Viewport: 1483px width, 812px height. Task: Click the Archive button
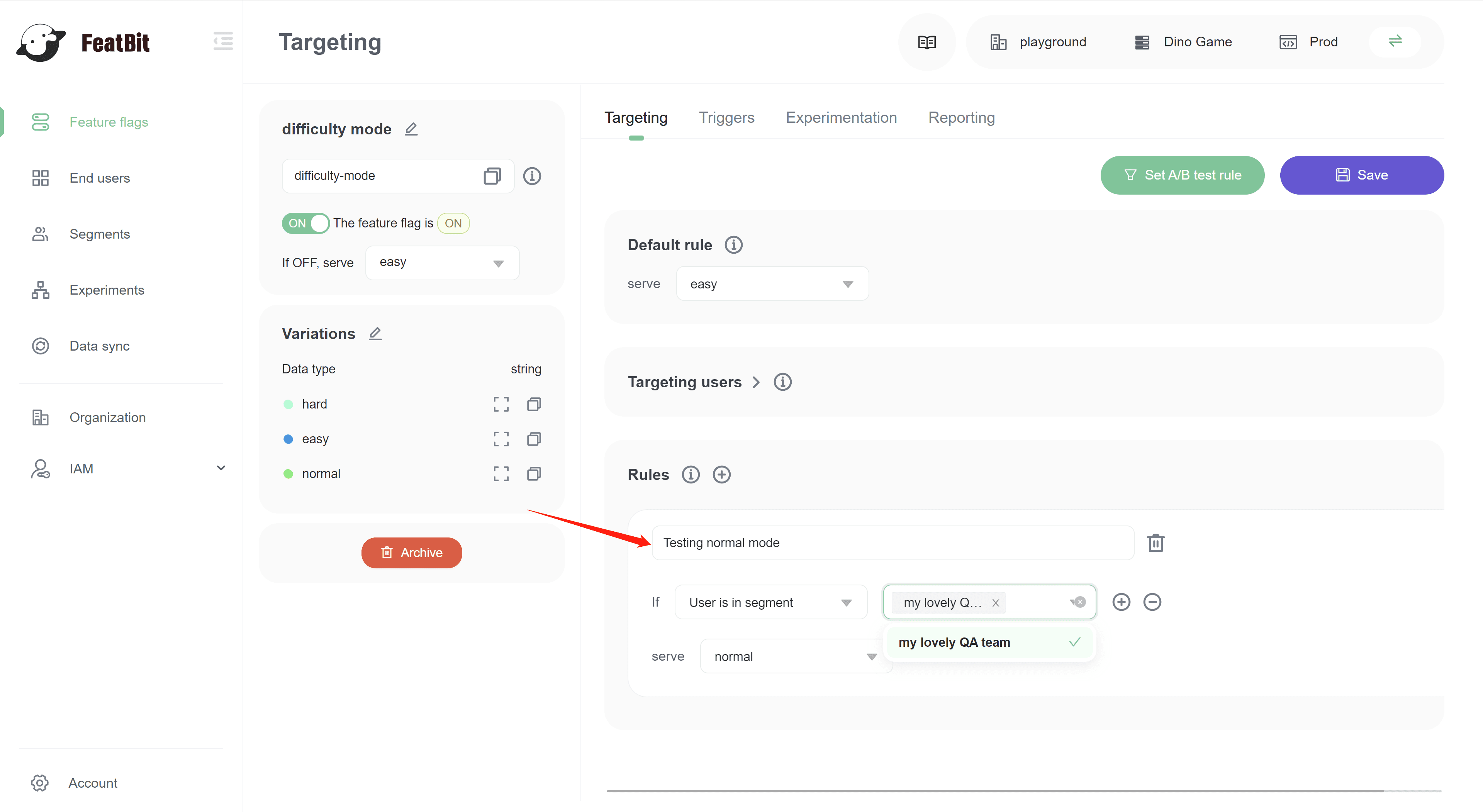(x=411, y=553)
